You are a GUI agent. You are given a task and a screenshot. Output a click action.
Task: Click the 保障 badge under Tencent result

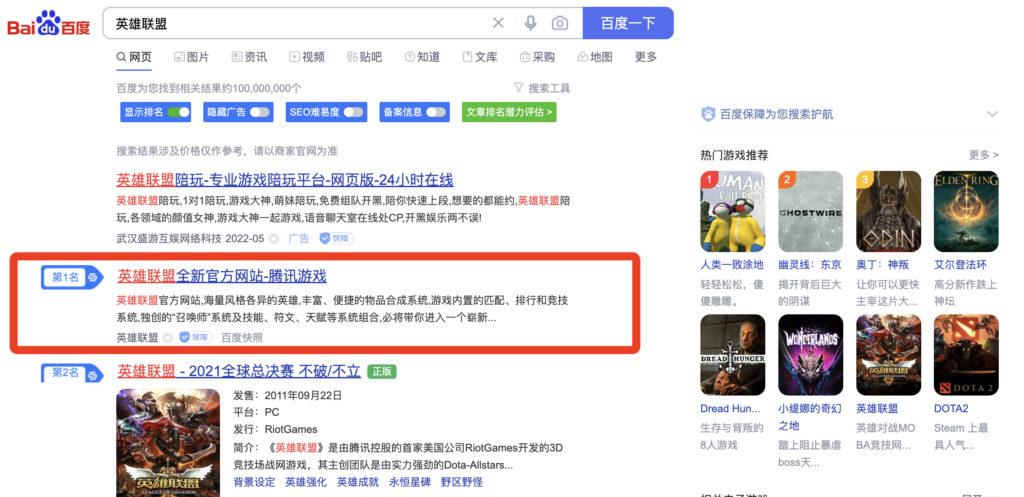tap(196, 337)
